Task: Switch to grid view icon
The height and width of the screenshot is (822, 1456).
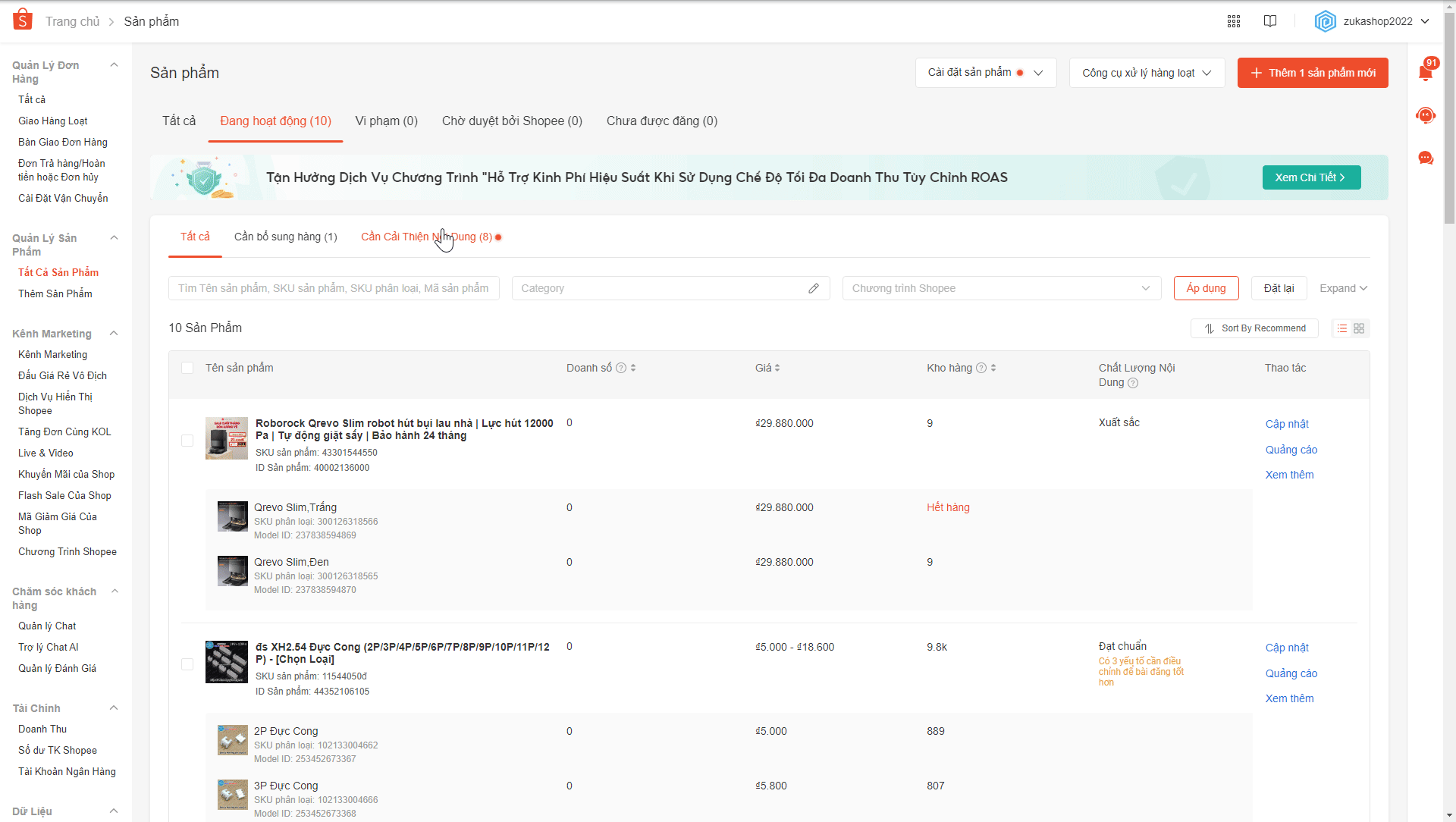Action: tap(1359, 328)
